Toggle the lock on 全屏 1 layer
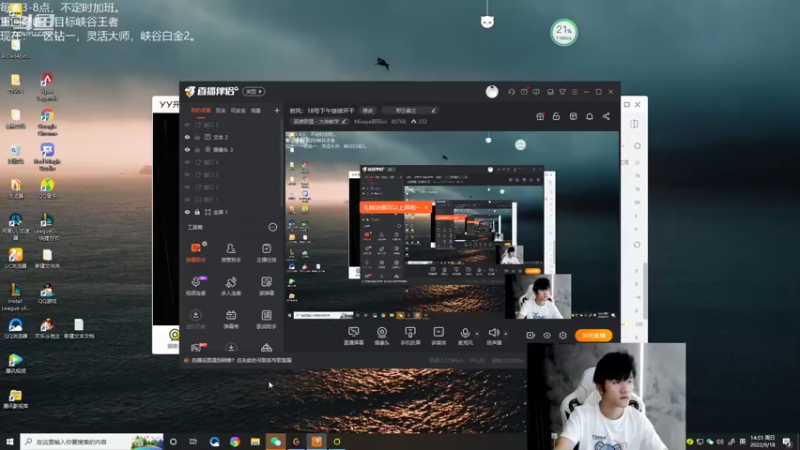 point(197,212)
